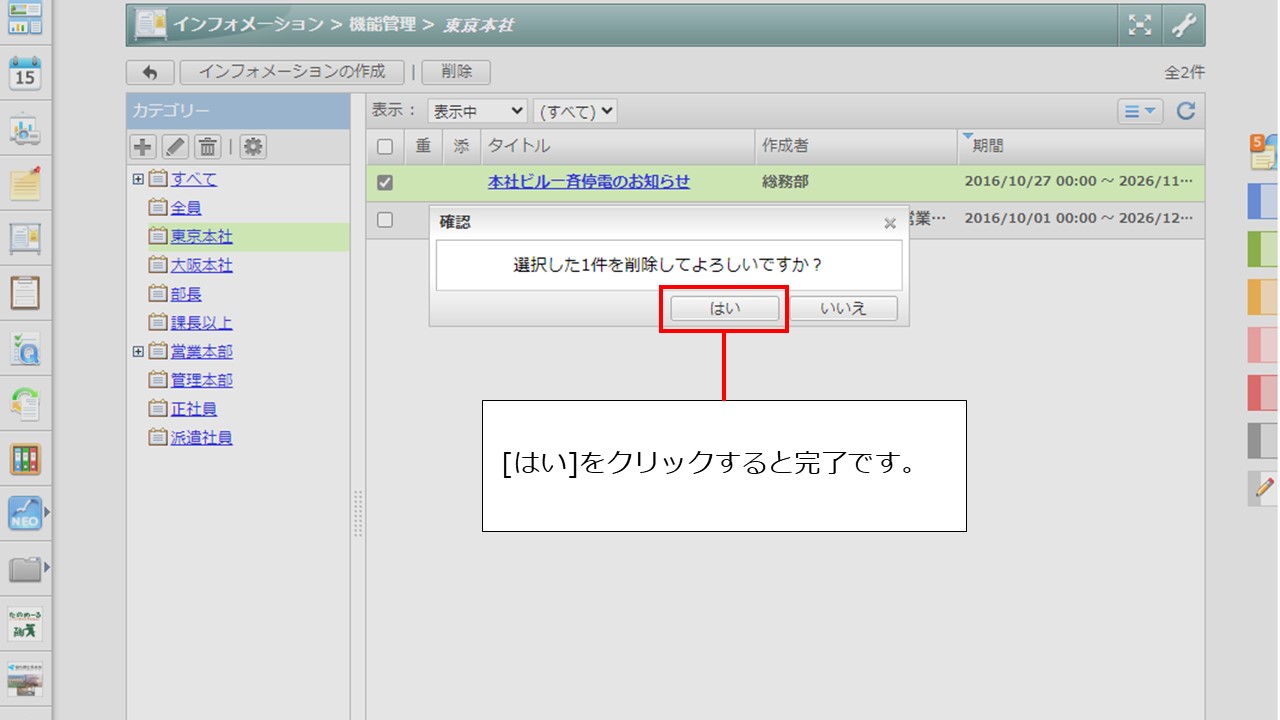Viewport: 1280px width, 720px height.
Task: Open the presentation-chart icon in left sidebar
Action: 25,128
